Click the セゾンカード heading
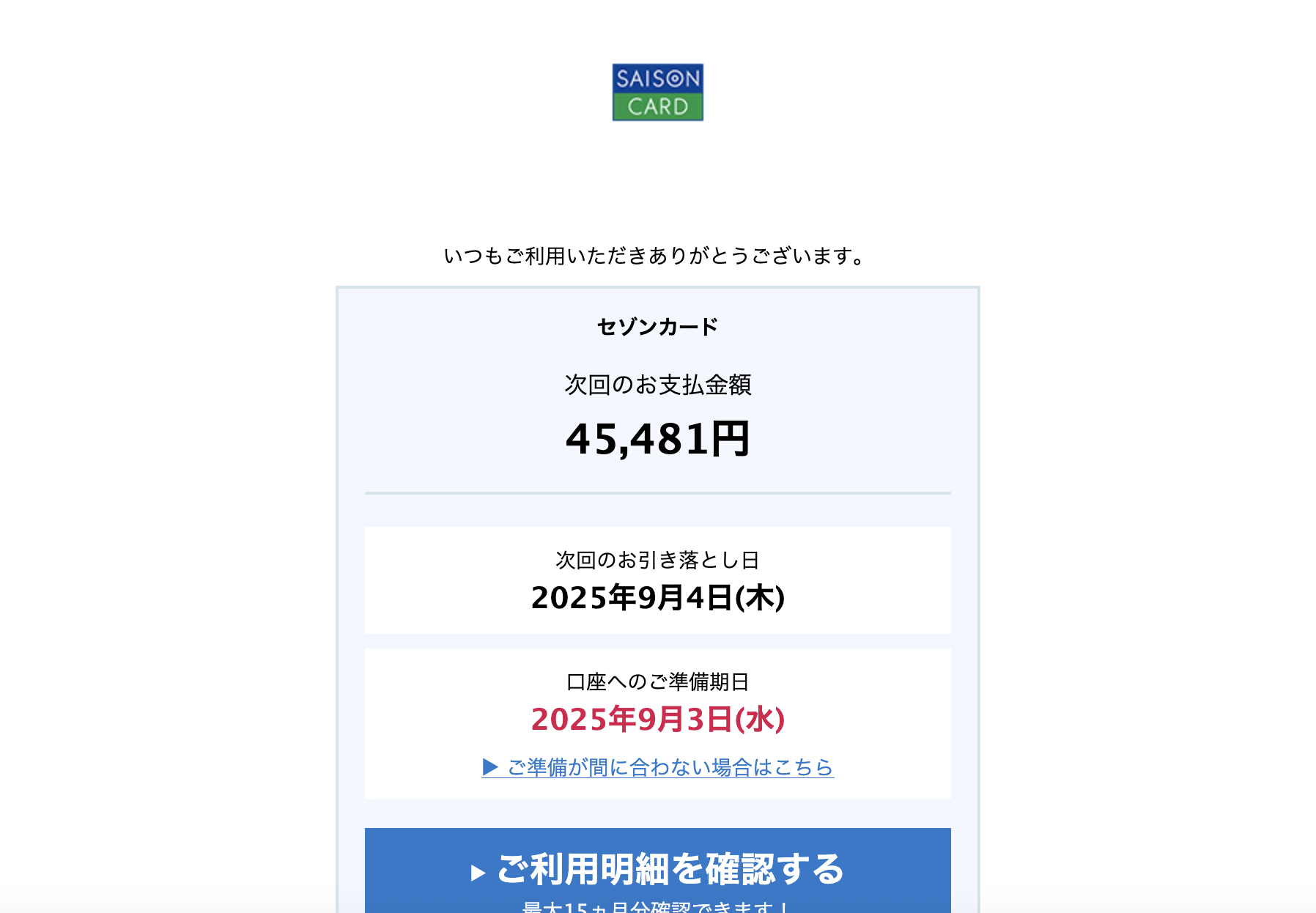This screenshot has height=913, width=1316. 657,326
